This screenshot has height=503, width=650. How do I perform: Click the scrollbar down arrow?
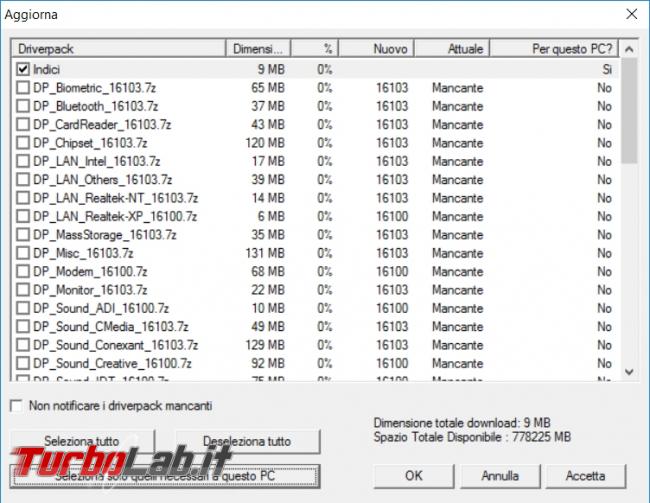[629, 372]
